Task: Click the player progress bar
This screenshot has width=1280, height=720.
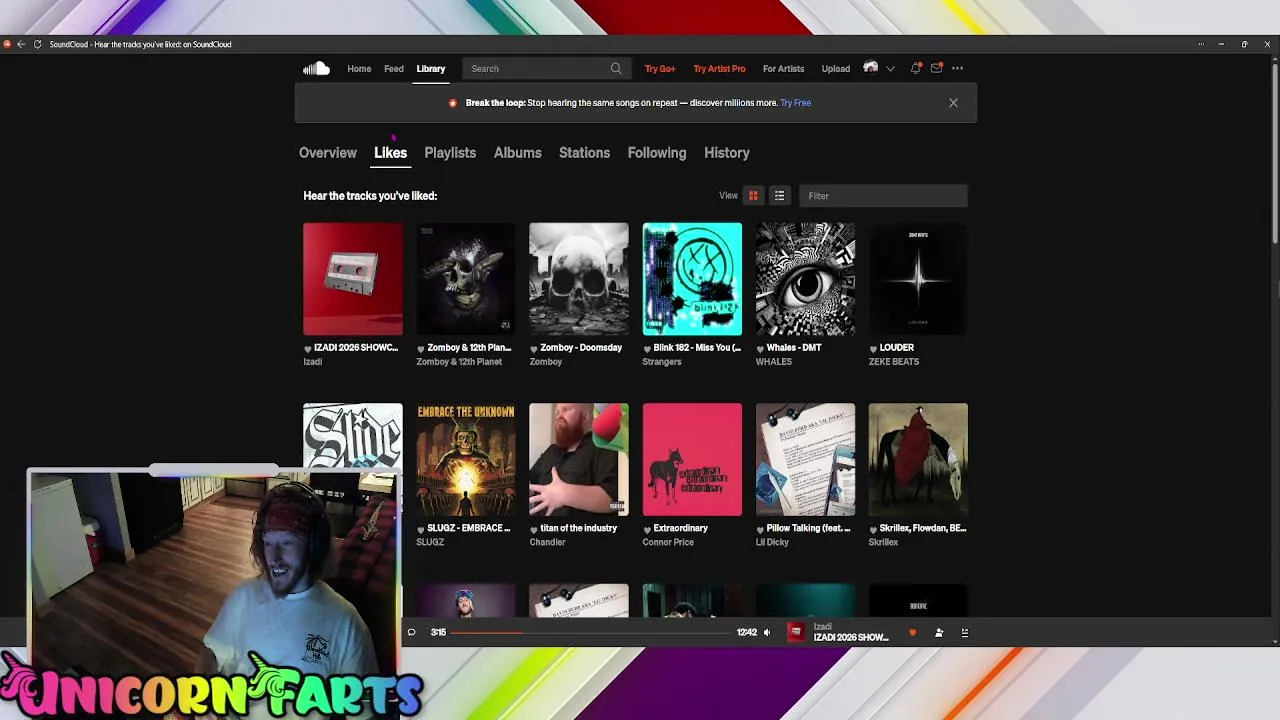Action: [592, 632]
